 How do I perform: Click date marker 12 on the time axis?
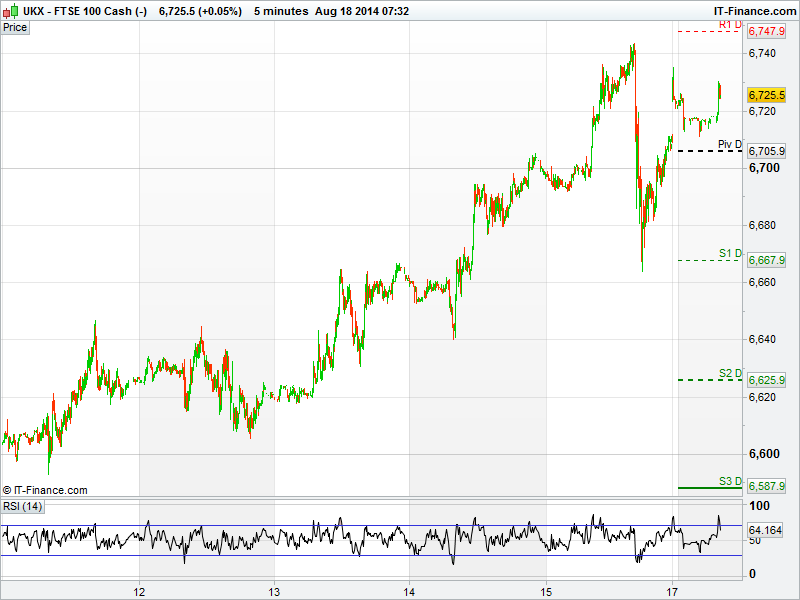(140, 591)
